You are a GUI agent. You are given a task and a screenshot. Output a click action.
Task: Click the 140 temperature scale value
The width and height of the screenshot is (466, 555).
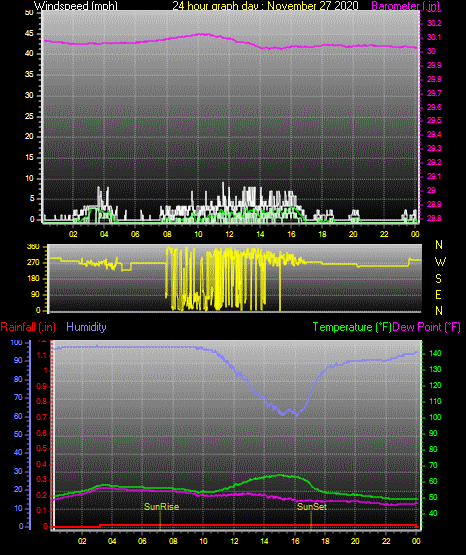(435, 353)
